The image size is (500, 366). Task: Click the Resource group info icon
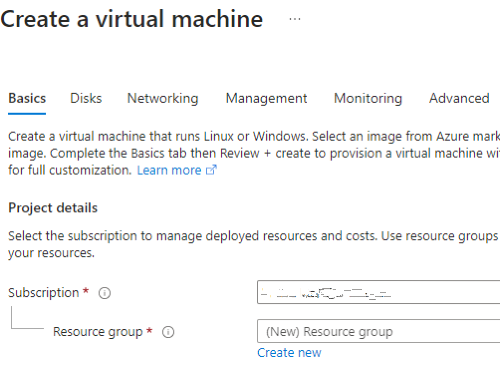(x=168, y=332)
